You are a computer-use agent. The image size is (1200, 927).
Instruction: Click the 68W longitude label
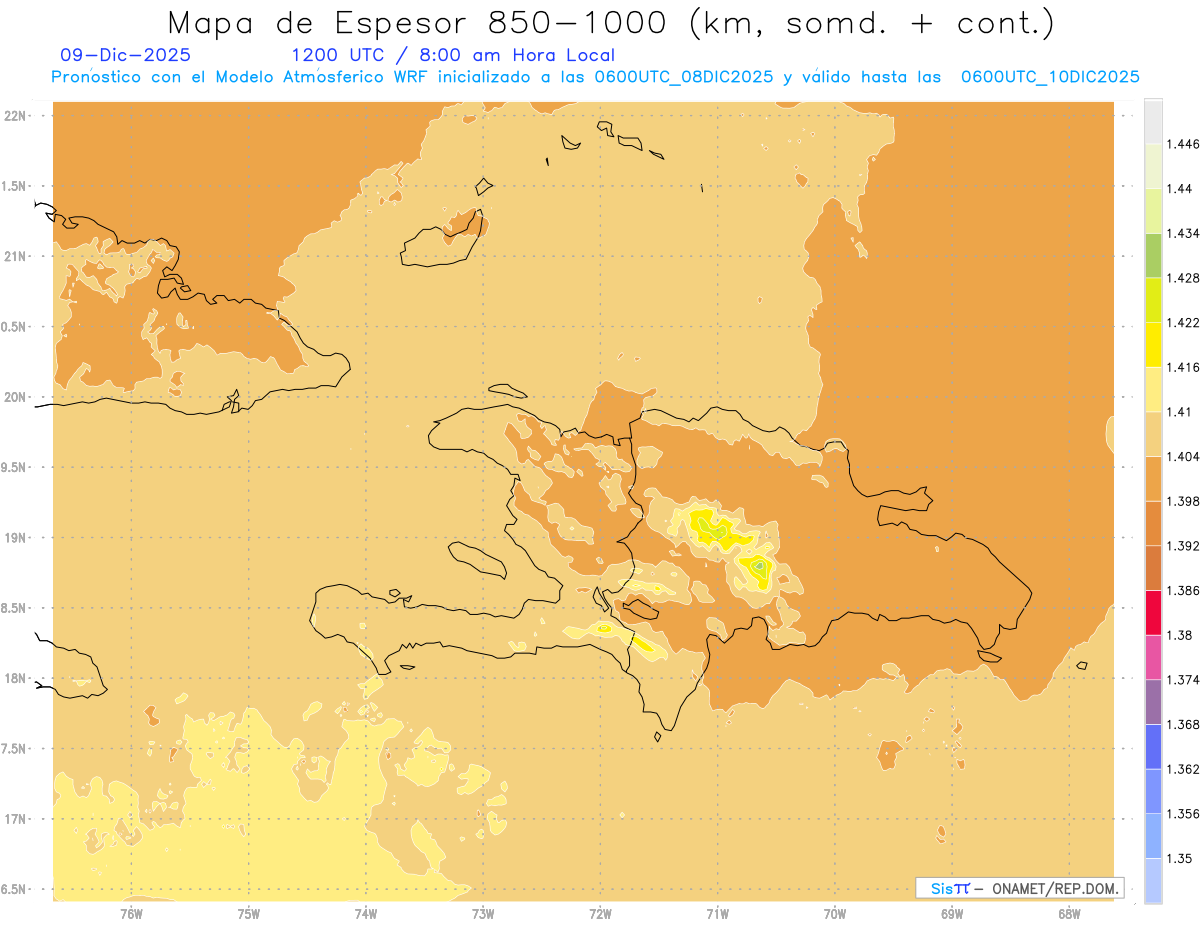(1069, 914)
